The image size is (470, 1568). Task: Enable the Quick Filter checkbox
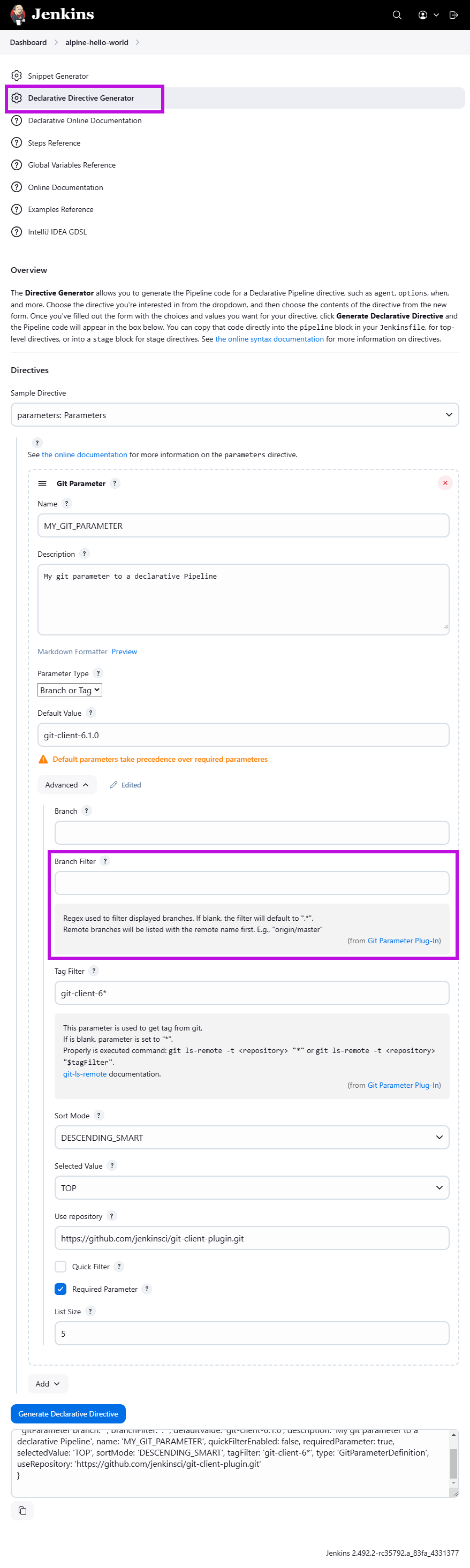pyautogui.click(x=60, y=1266)
